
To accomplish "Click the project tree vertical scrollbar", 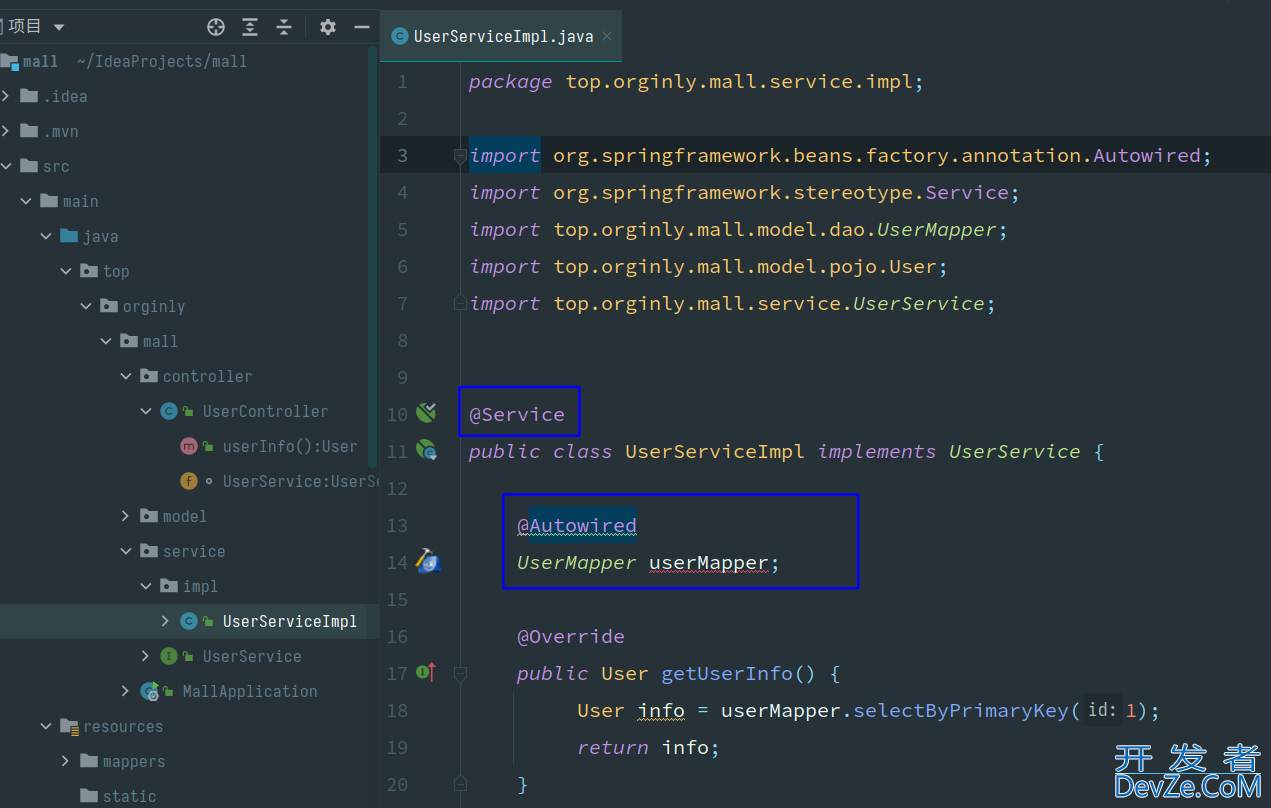I will click(x=373, y=258).
